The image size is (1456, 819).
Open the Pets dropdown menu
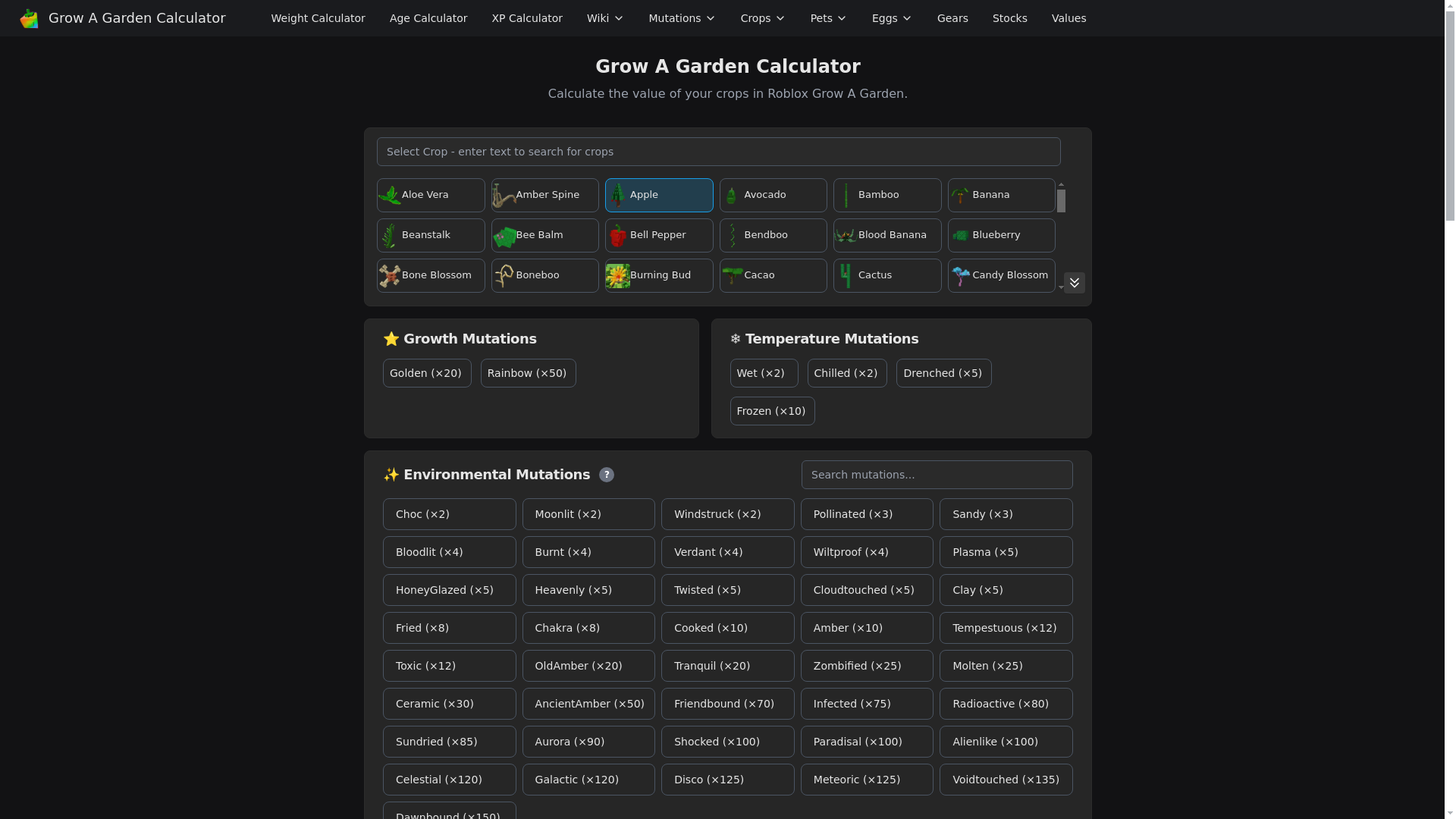pos(828,18)
